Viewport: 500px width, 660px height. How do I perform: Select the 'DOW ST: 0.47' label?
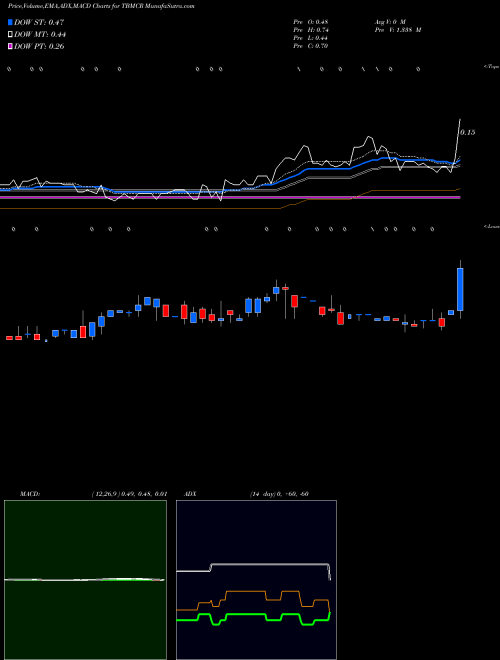pyautogui.click(x=39, y=22)
